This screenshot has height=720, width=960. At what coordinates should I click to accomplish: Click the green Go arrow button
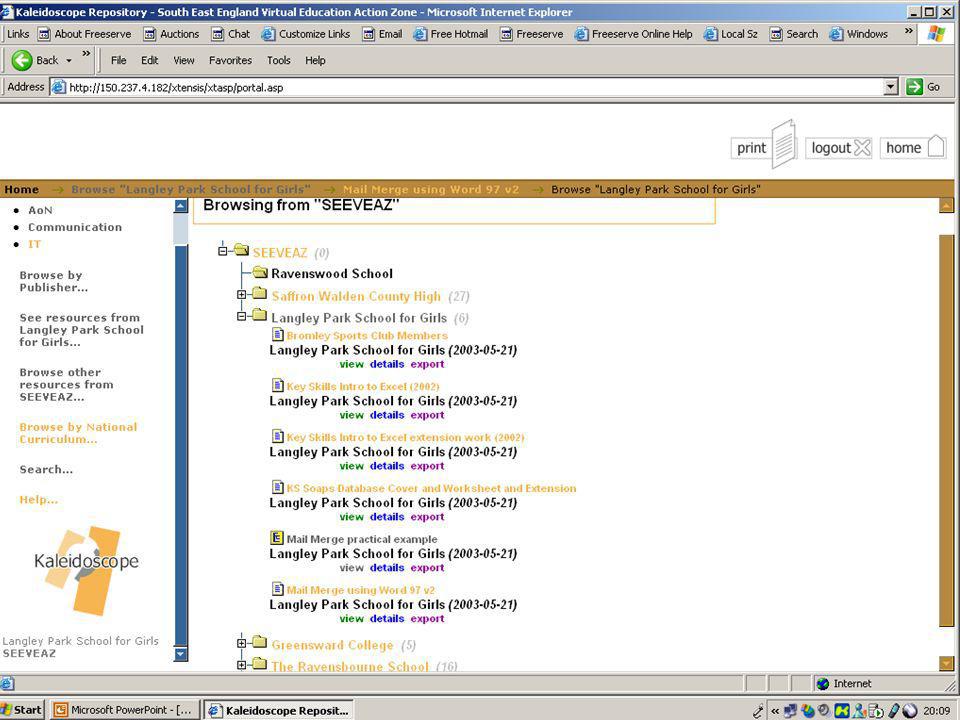point(914,87)
